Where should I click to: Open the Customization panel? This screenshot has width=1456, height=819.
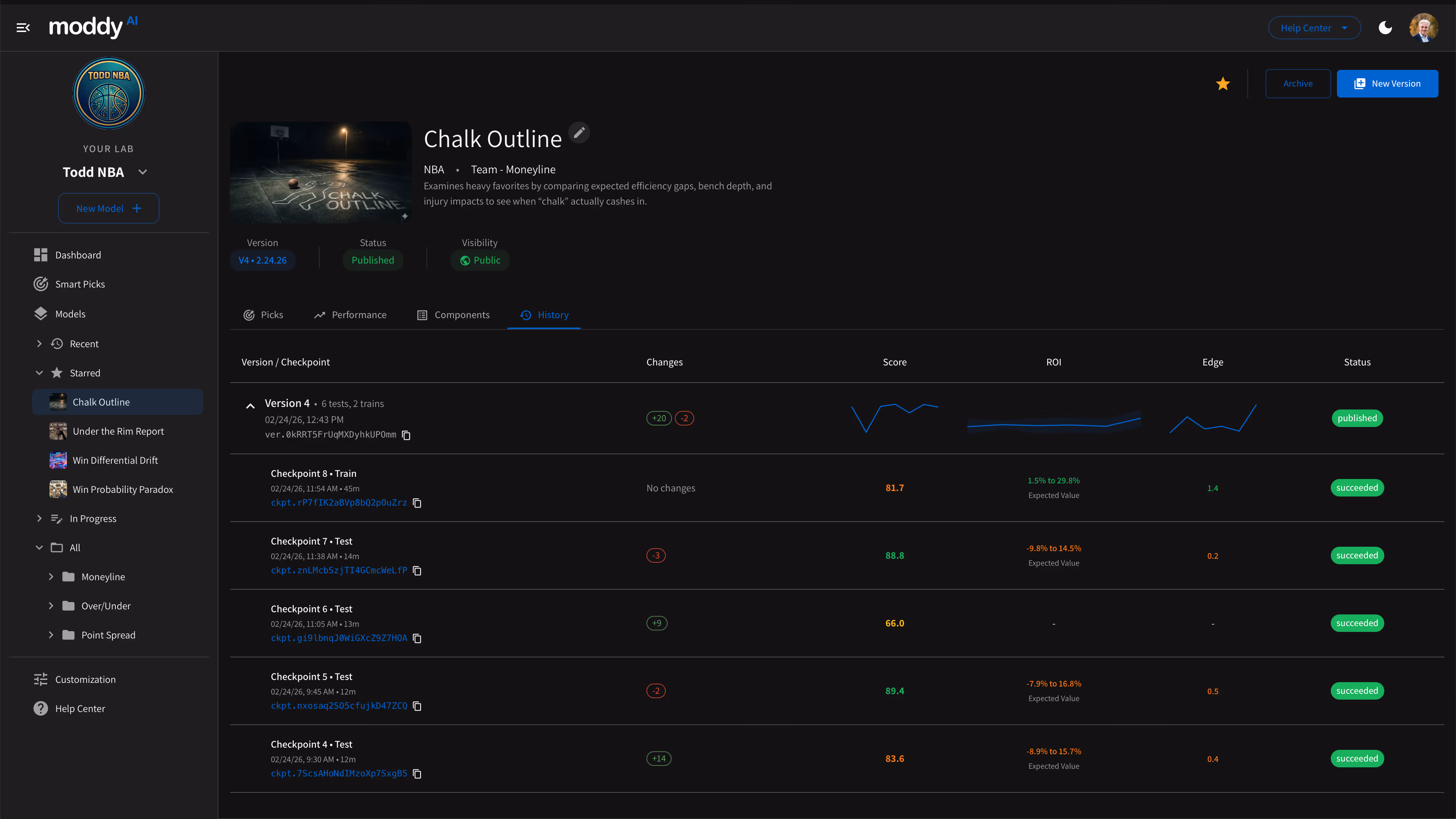click(x=85, y=679)
